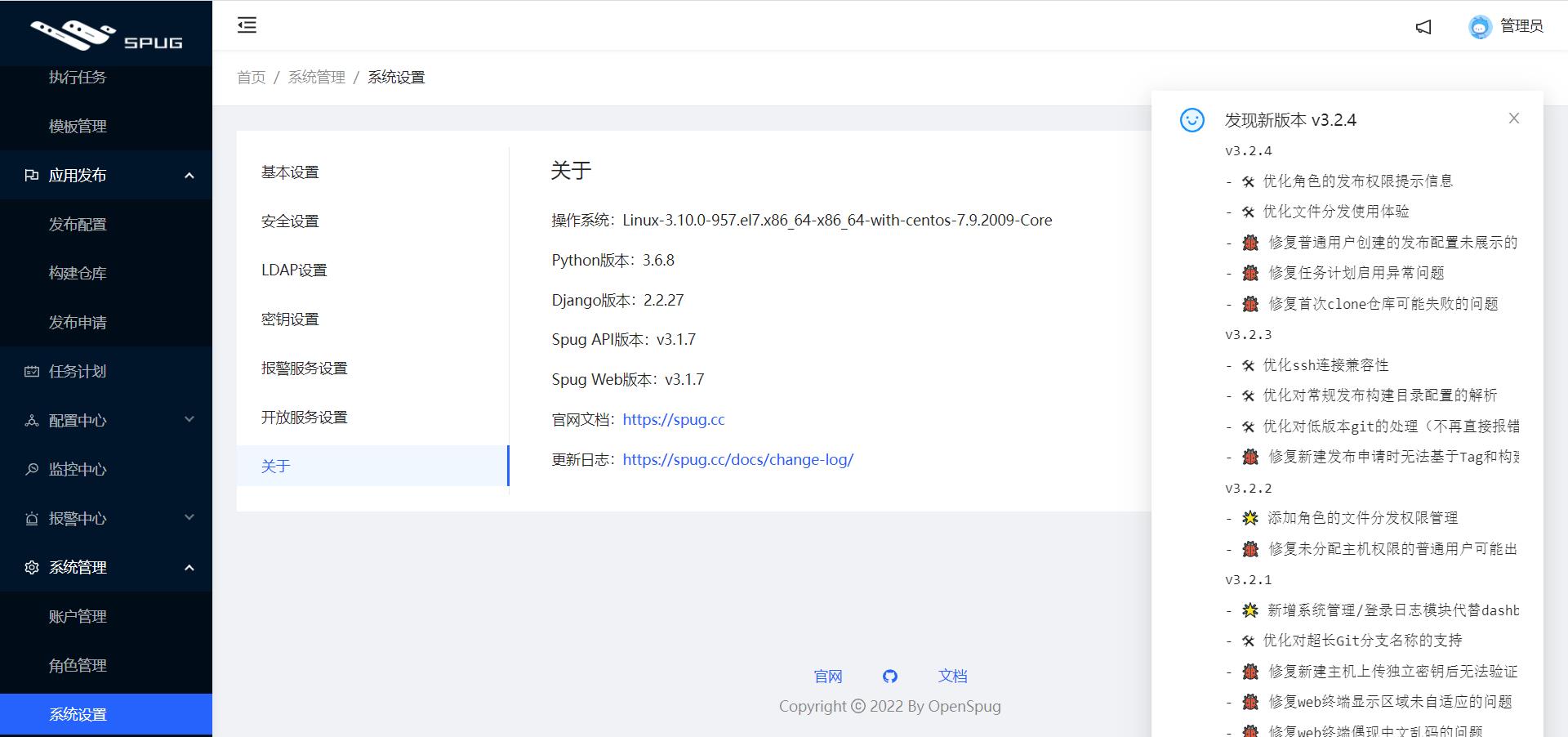The height and width of the screenshot is (737, 1568).
Task: Open the https://spug.cc official docs link
Action: (x=674, y=419)
